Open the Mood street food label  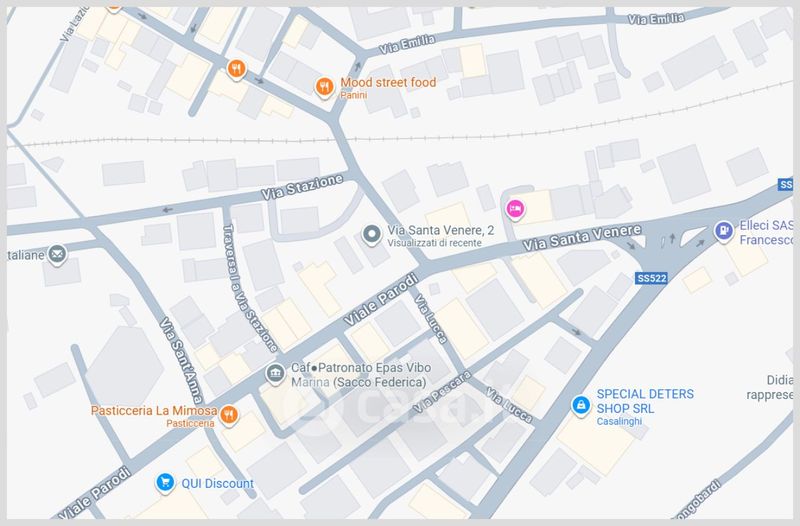(388, 83)
